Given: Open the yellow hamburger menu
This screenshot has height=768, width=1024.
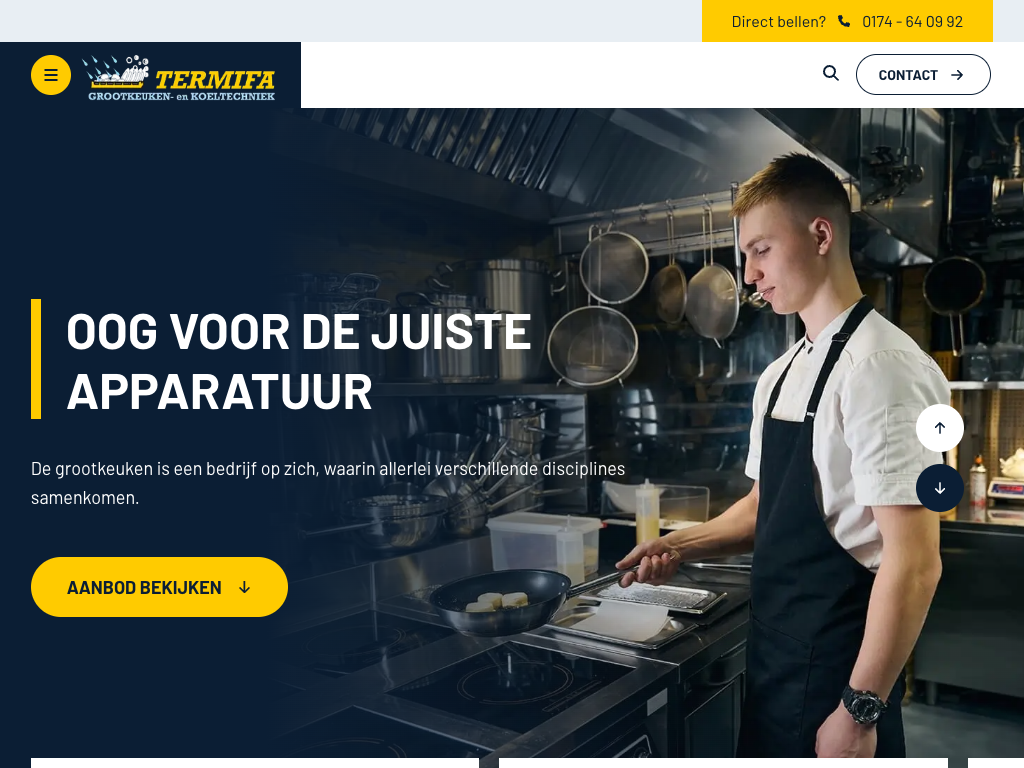Looking at the screenshot, I should tap(51, 75).
